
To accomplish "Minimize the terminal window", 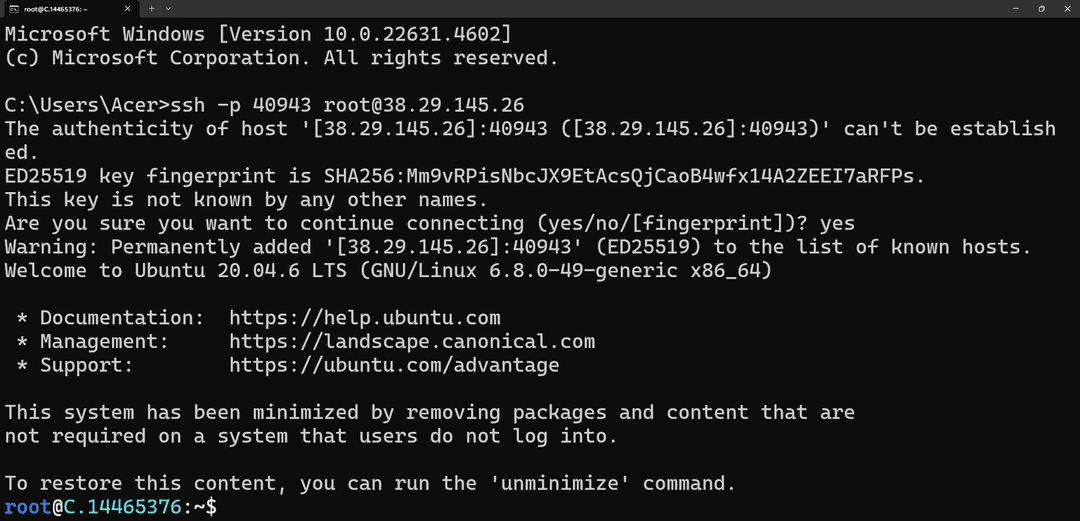I will (1016, 8).
